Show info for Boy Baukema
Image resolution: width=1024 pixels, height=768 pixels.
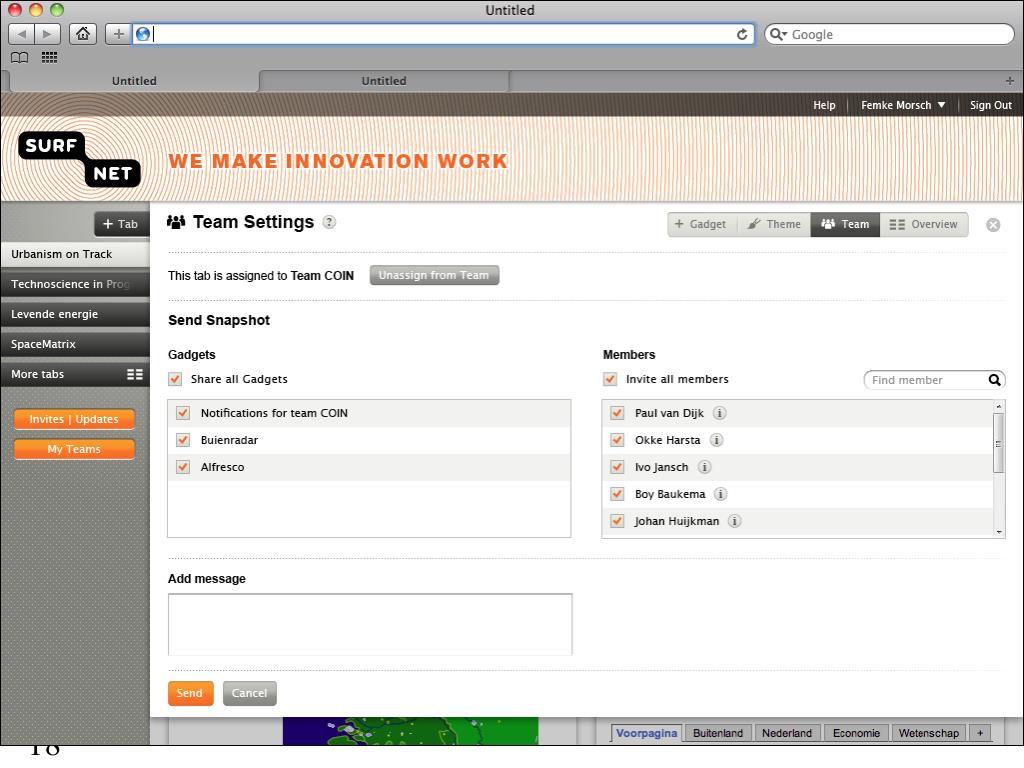[720, 494]
